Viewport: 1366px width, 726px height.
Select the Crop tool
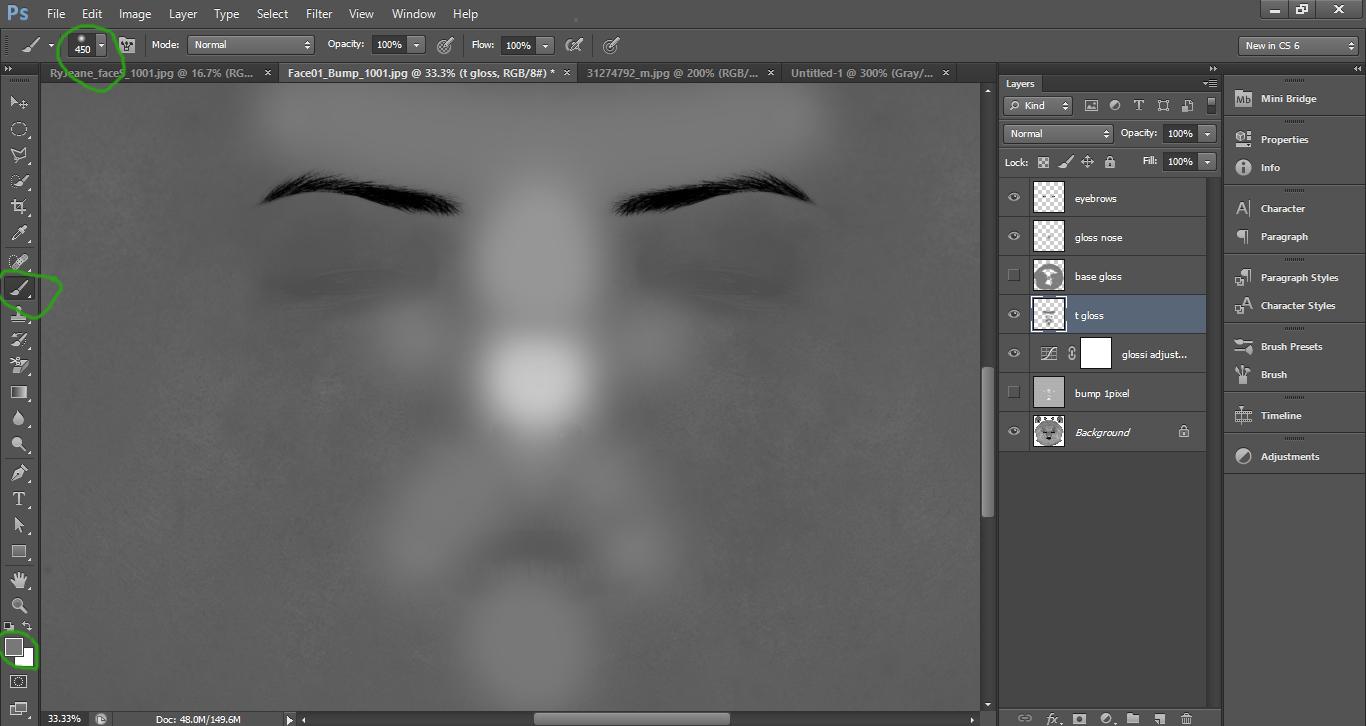[18, 207]
